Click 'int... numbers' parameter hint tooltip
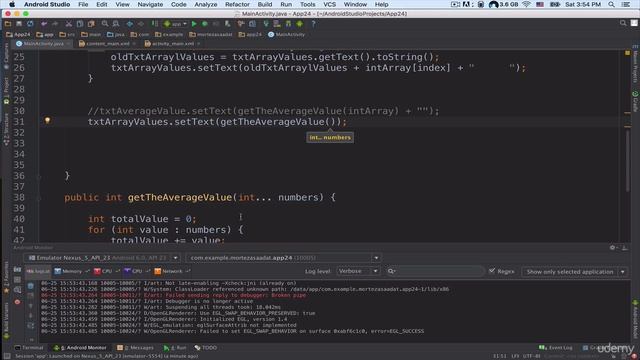This screenshot has height=360, width=640. click(330, 138)
